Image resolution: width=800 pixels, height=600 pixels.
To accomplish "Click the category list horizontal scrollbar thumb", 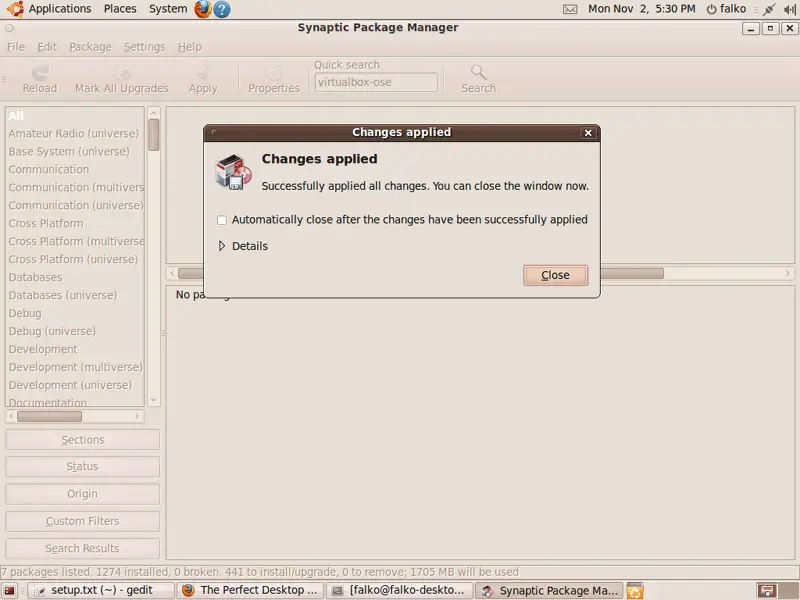I will pos(49,416).
